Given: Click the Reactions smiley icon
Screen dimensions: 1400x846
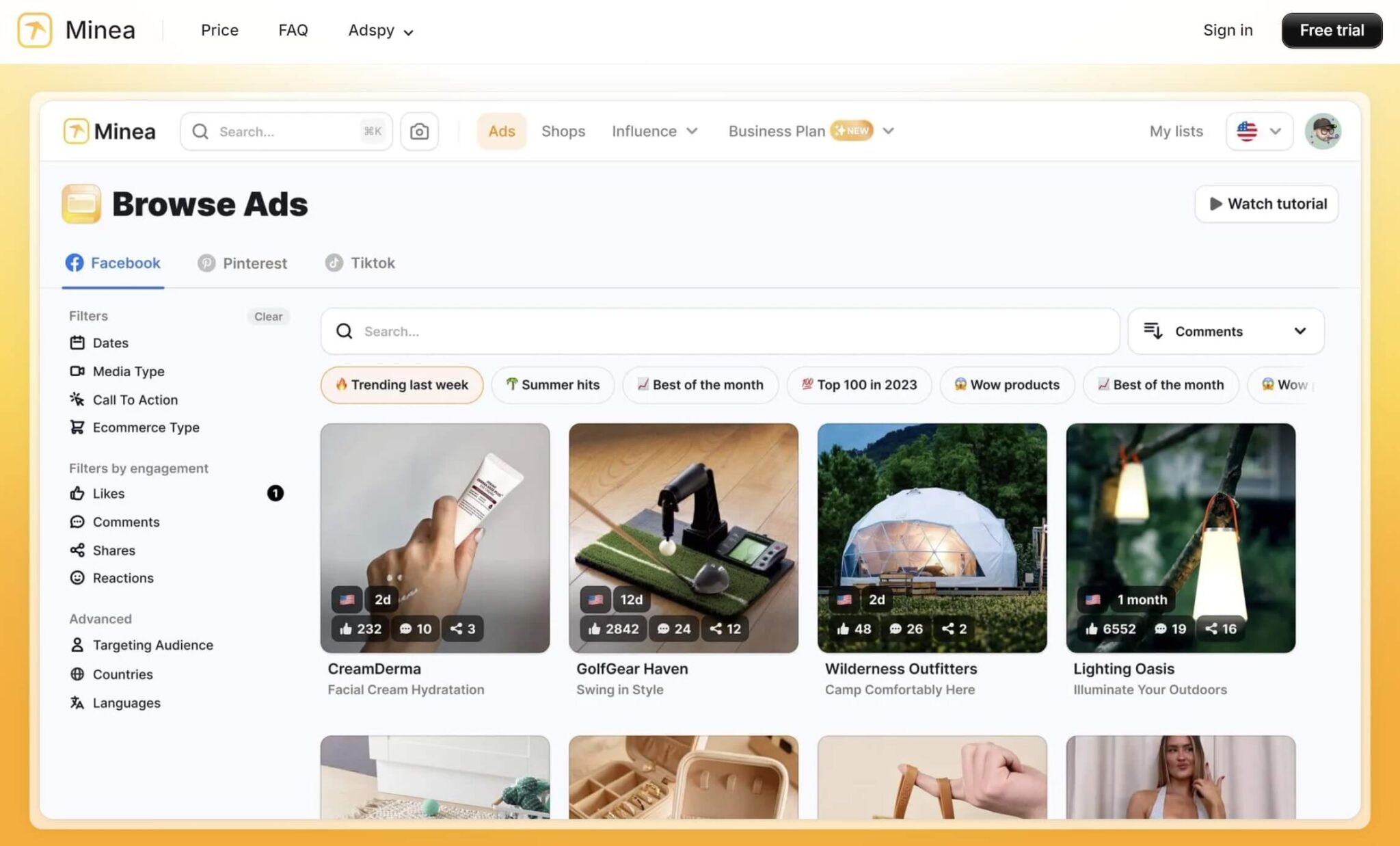Looking at the screenshot, I should click(77, 578).
